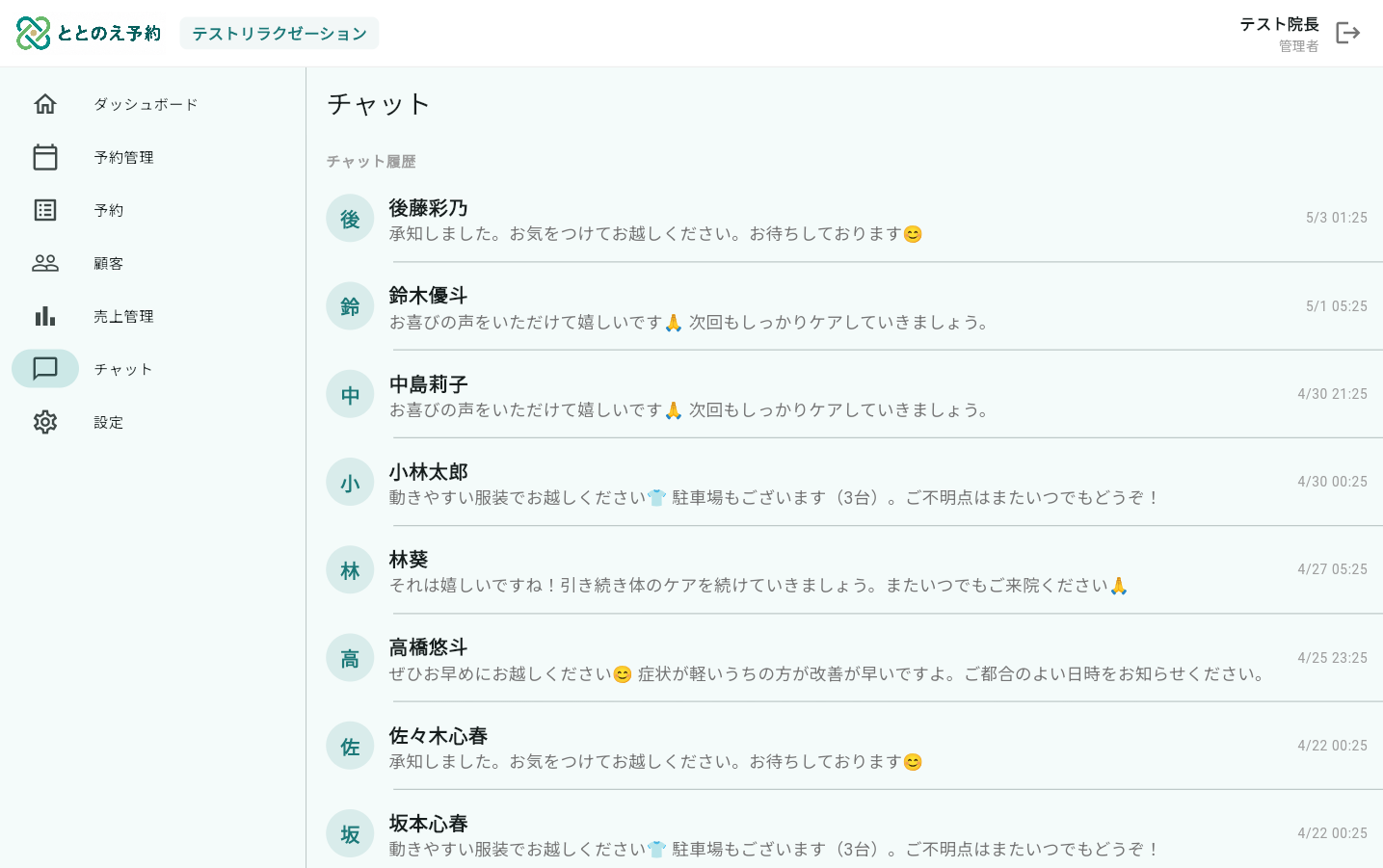Click the timestamp 4/30 00:25

tap(1332, 482)
